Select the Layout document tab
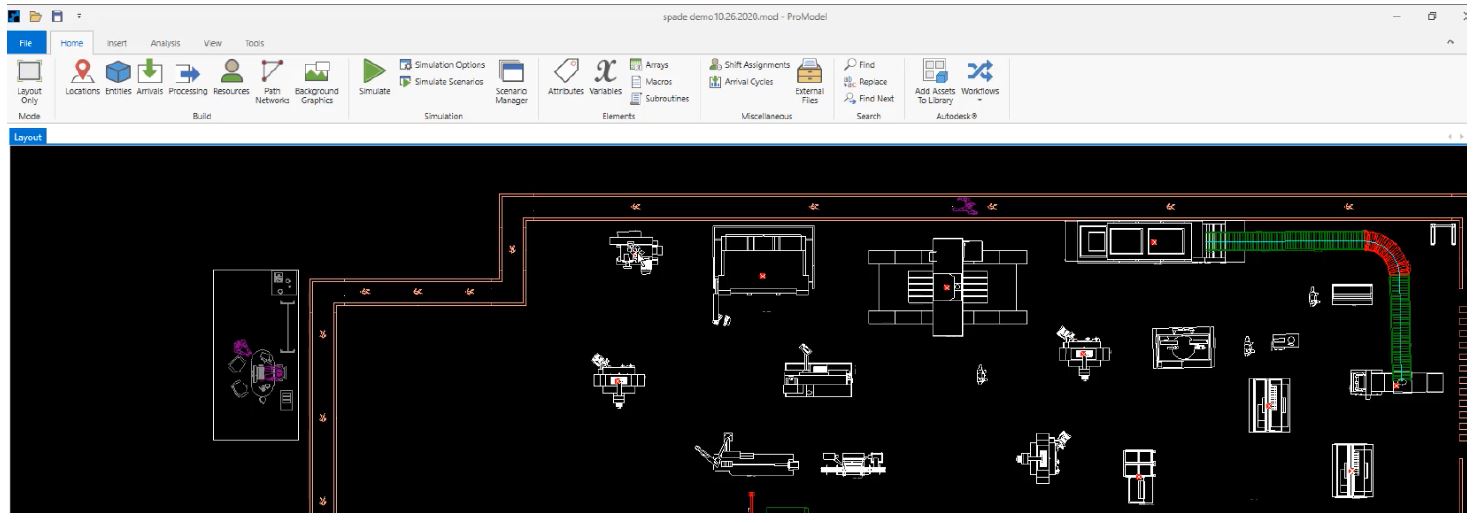The image size is (1476, 523). click(x=26, y=137)
